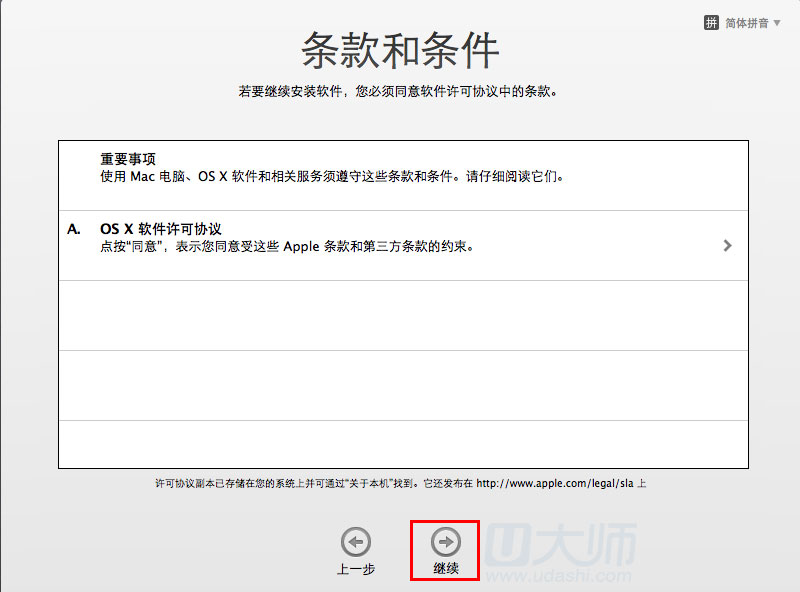Click the subtitle about agreeing to license terms
Image resolution: width=800 pixels, height=592 pixels.
pyautogui.click(x=398, y=92)
